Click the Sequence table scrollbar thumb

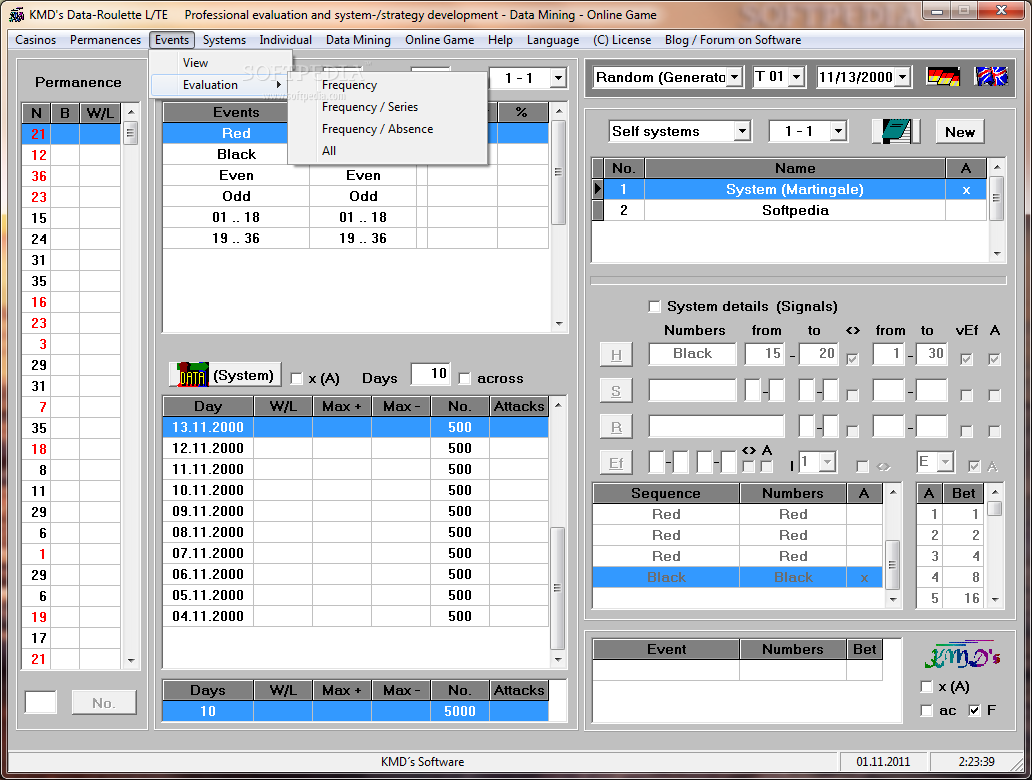(x=892, y=565)
